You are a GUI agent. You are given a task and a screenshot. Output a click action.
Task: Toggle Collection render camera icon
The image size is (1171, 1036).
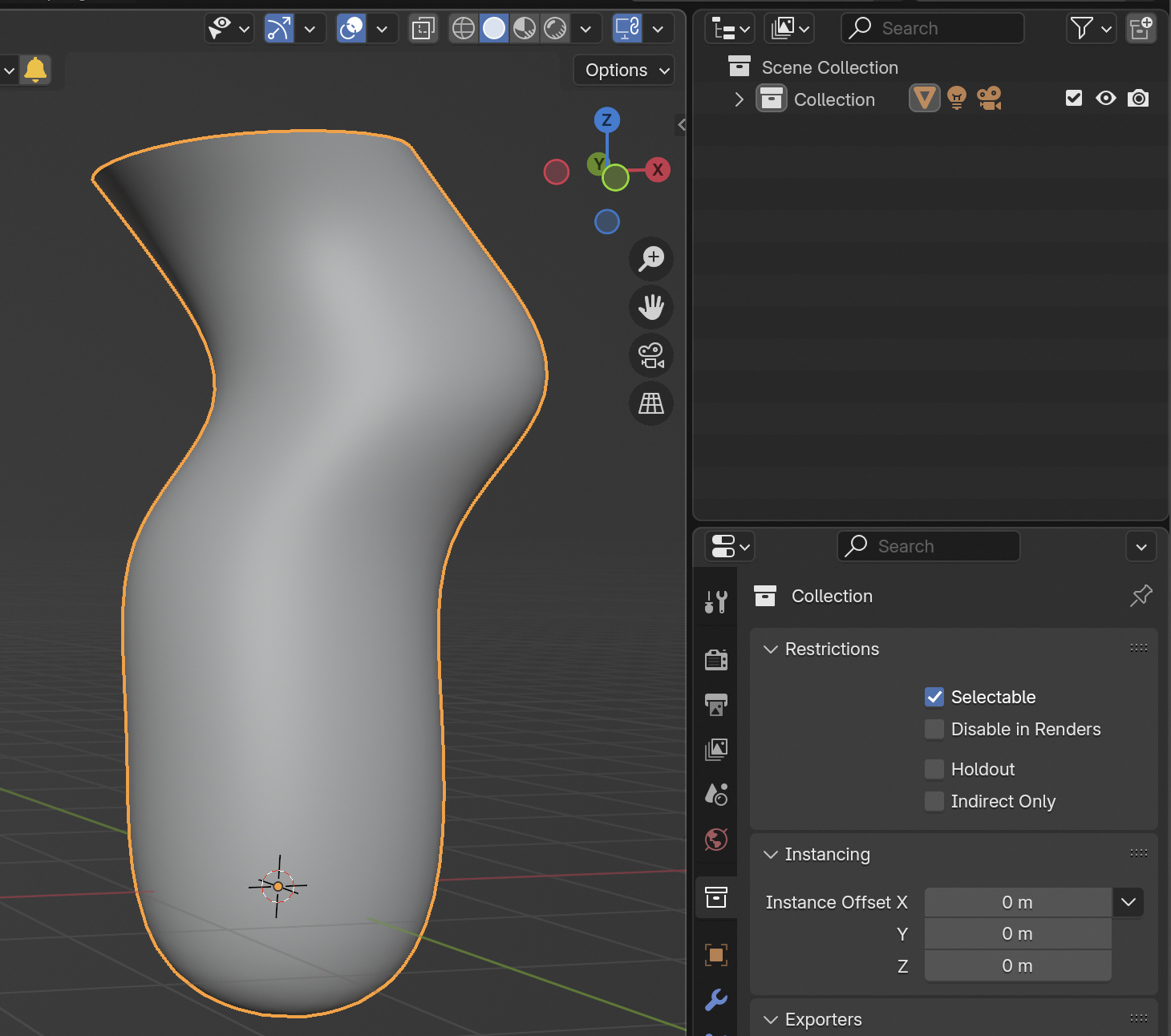coord(1138,98)
